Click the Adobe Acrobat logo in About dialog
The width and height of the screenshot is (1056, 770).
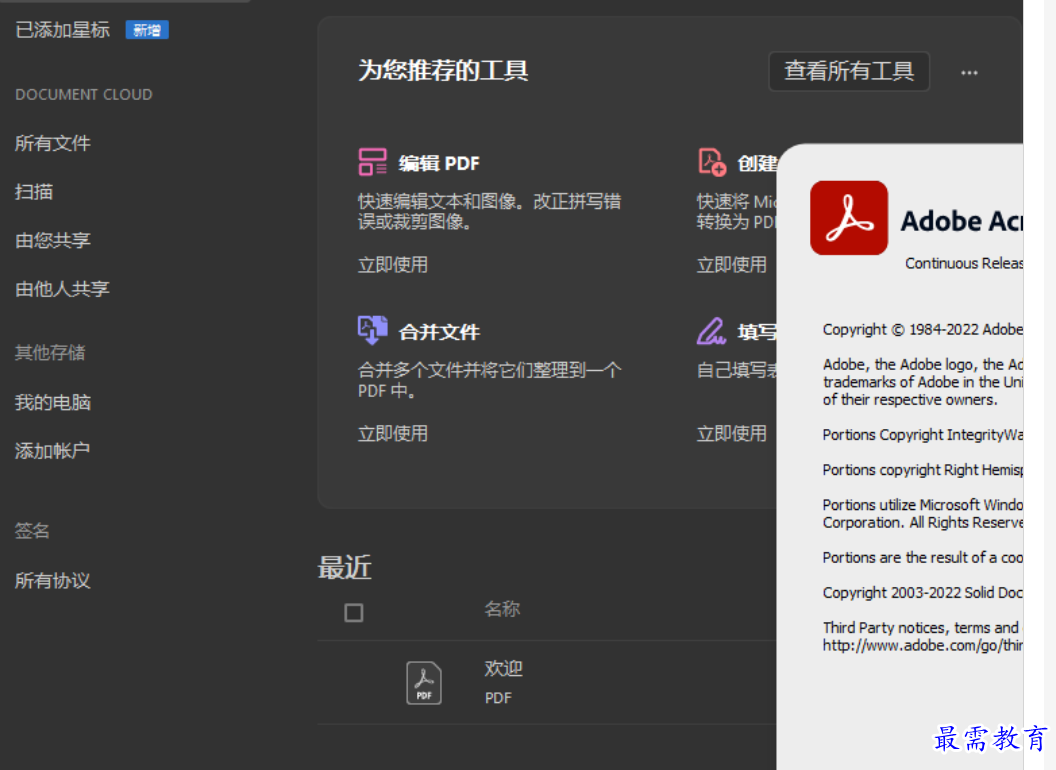coord(849,218)
